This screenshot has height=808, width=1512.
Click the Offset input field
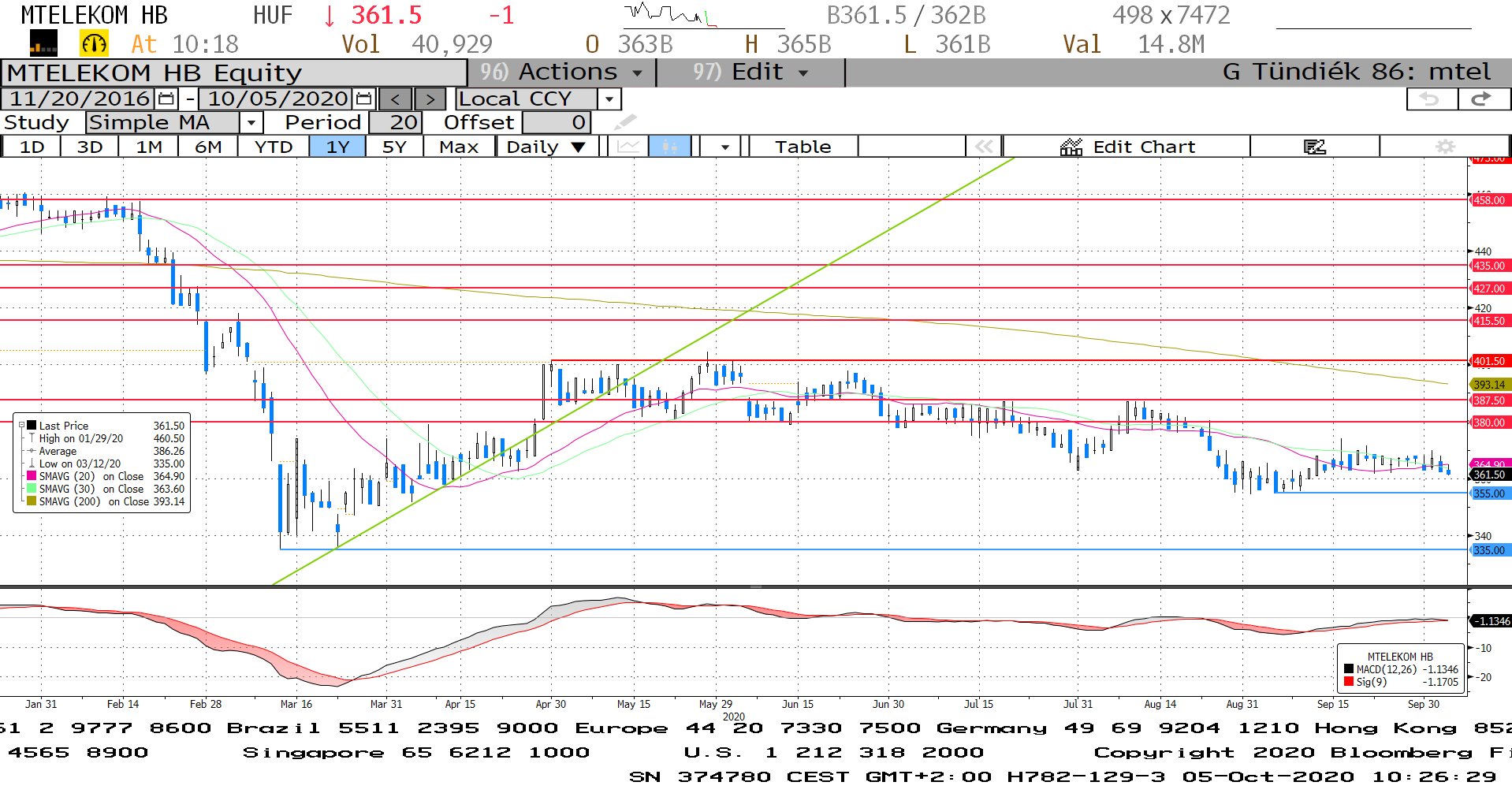[x=556, y=123]
